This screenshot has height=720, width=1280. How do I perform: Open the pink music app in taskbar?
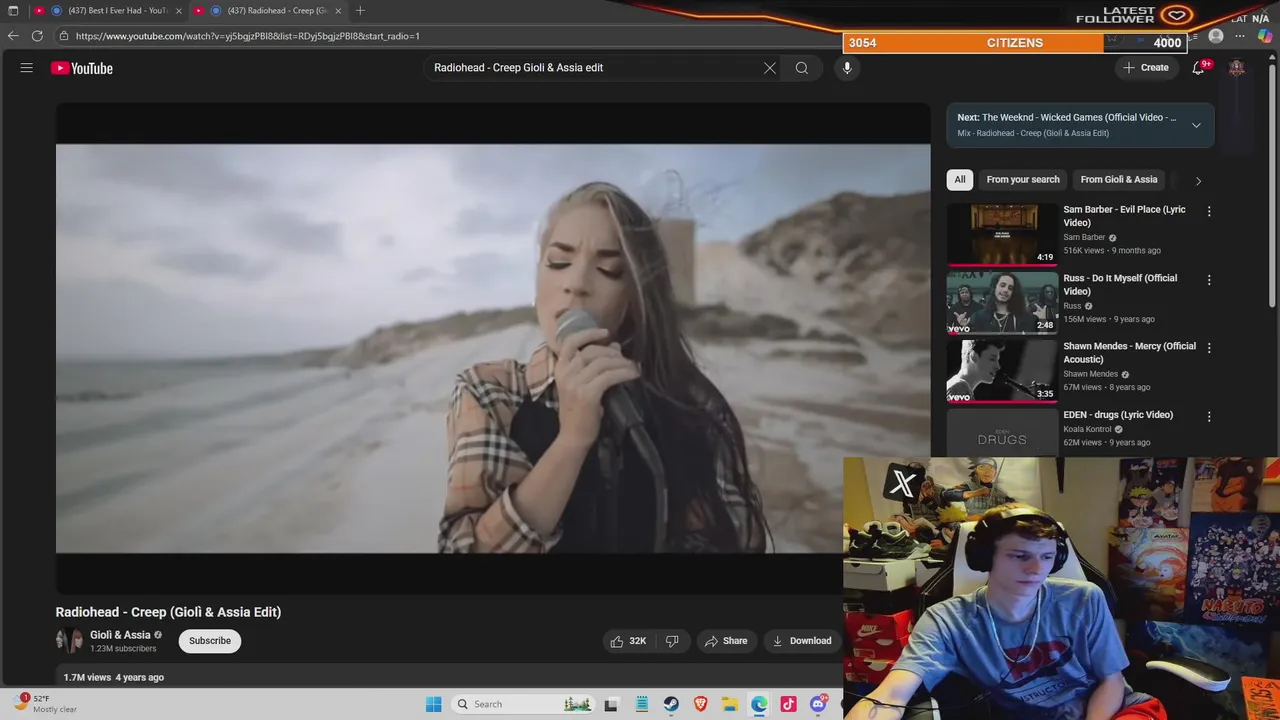pyautogui.click(x=789, y=704)
